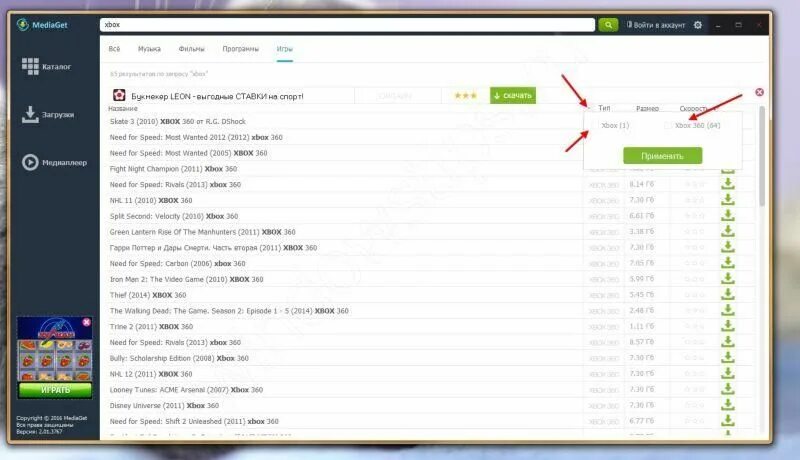This screenshot has width=800, height=460.
Task: Check the Xbox 360 (64) filter checkbox
Action: pos(668,125)
